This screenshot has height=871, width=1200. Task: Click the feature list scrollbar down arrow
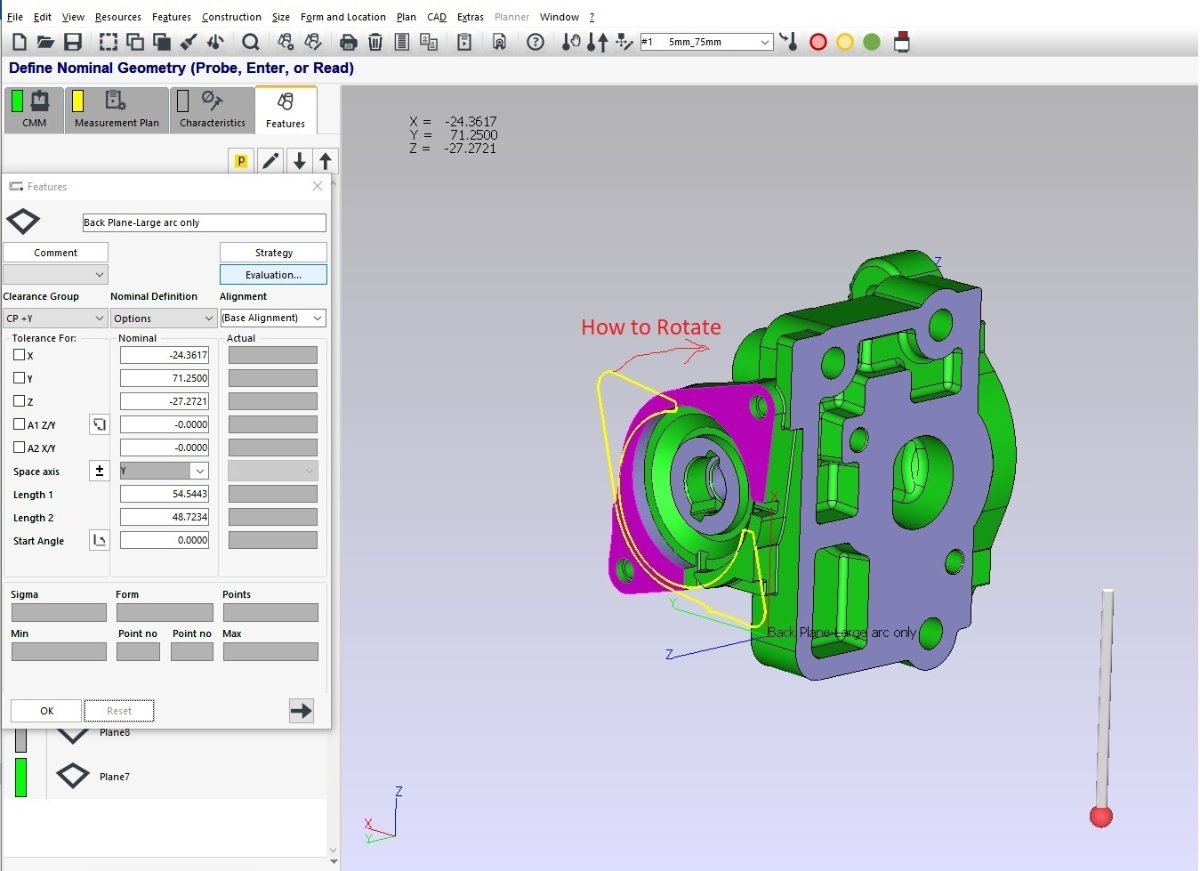click(x=334, y=852)
